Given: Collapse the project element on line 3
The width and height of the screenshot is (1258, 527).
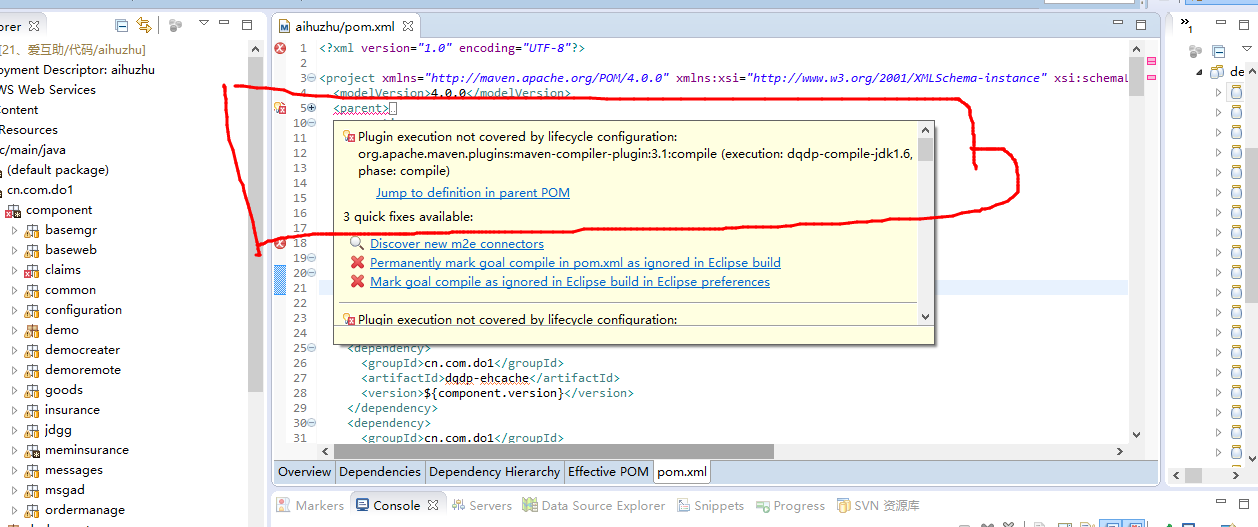Looking at the screenshot, I should pos(311,78).
